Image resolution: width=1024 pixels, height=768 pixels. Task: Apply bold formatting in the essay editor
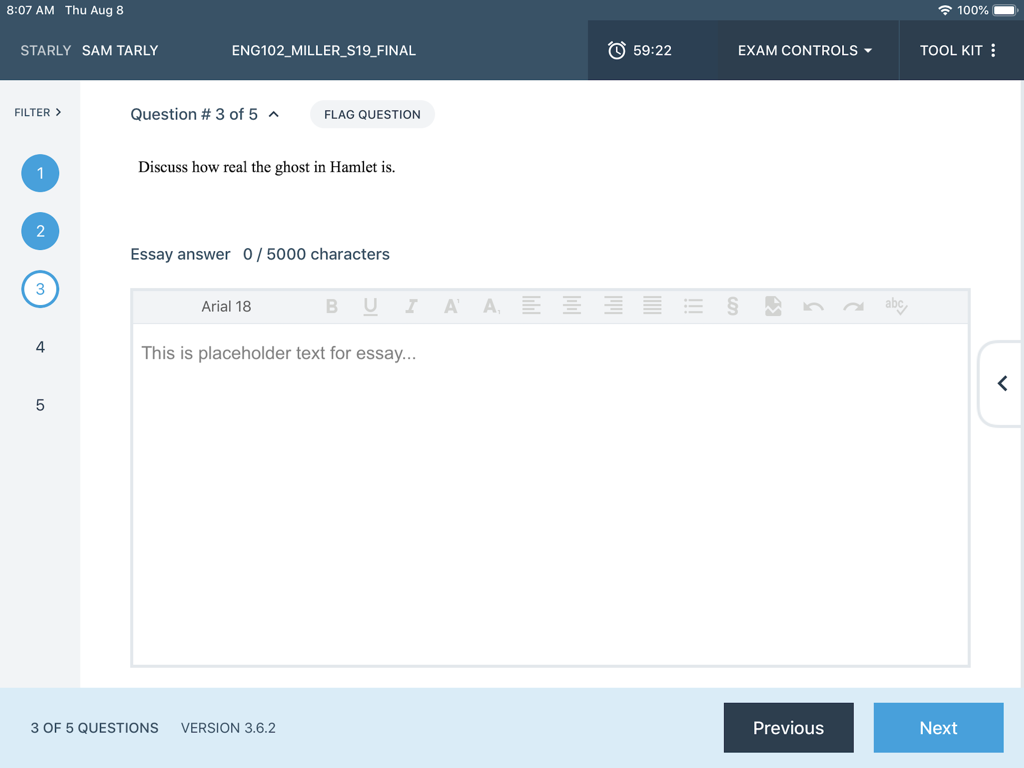point(332,306)
